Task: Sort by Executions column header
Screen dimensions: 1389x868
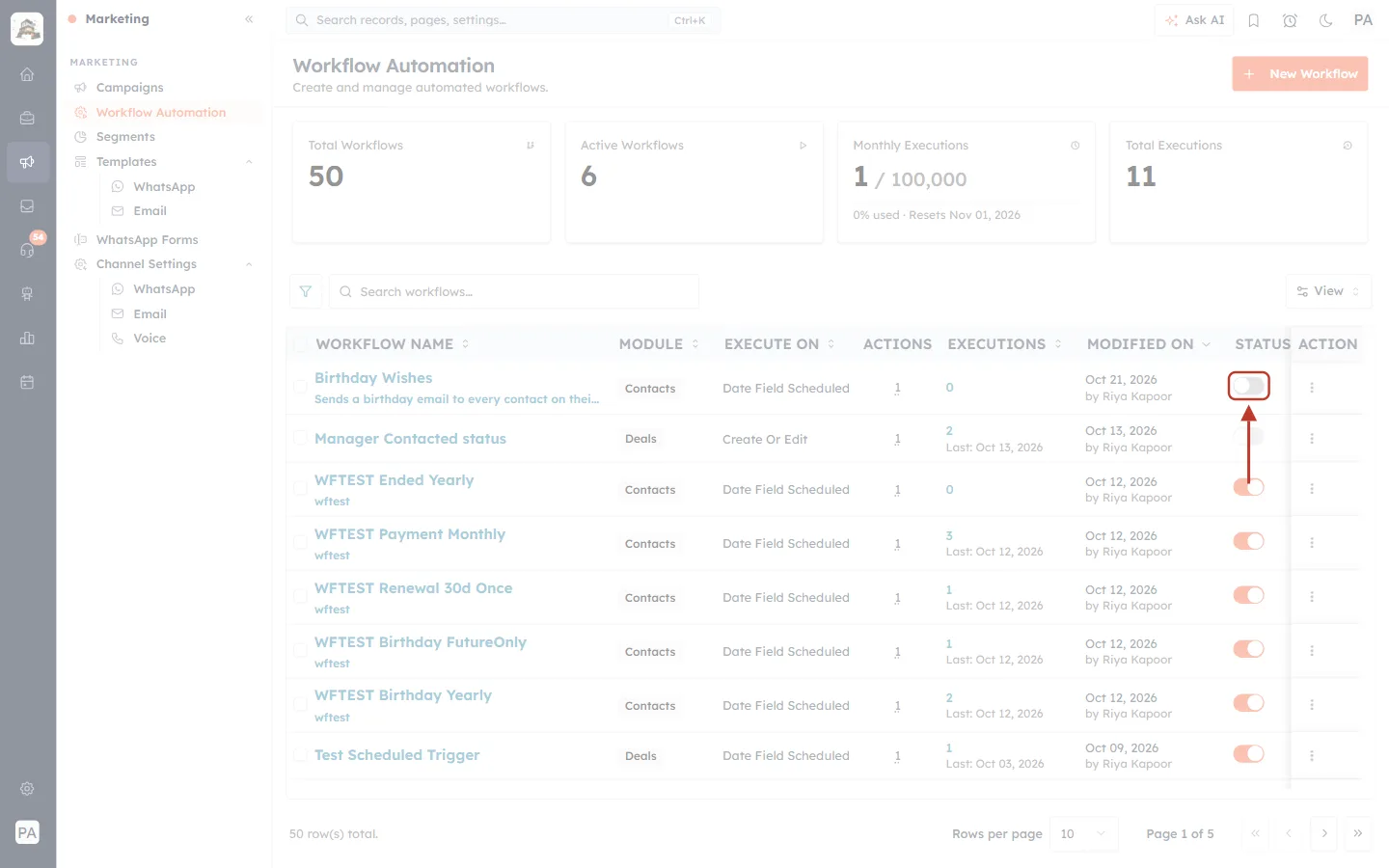Action: 1004,344
